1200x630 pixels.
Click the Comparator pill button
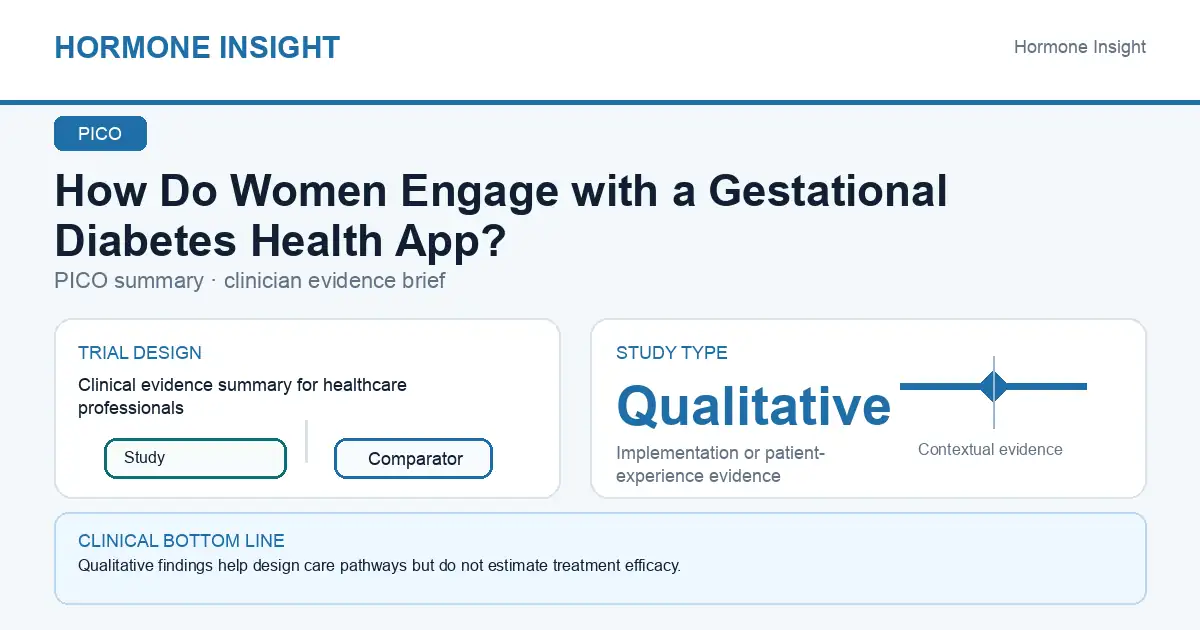pyautogui.click(x=413, y=459)
